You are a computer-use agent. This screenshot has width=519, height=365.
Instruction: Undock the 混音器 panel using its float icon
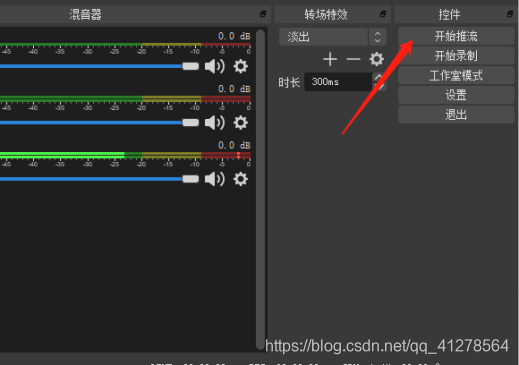point(263,14)
